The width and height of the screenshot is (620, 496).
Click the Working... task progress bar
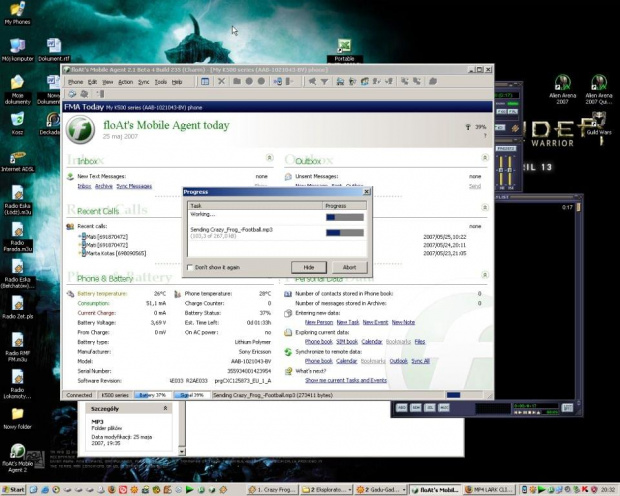pyautogui.click(x=344, y=217)
